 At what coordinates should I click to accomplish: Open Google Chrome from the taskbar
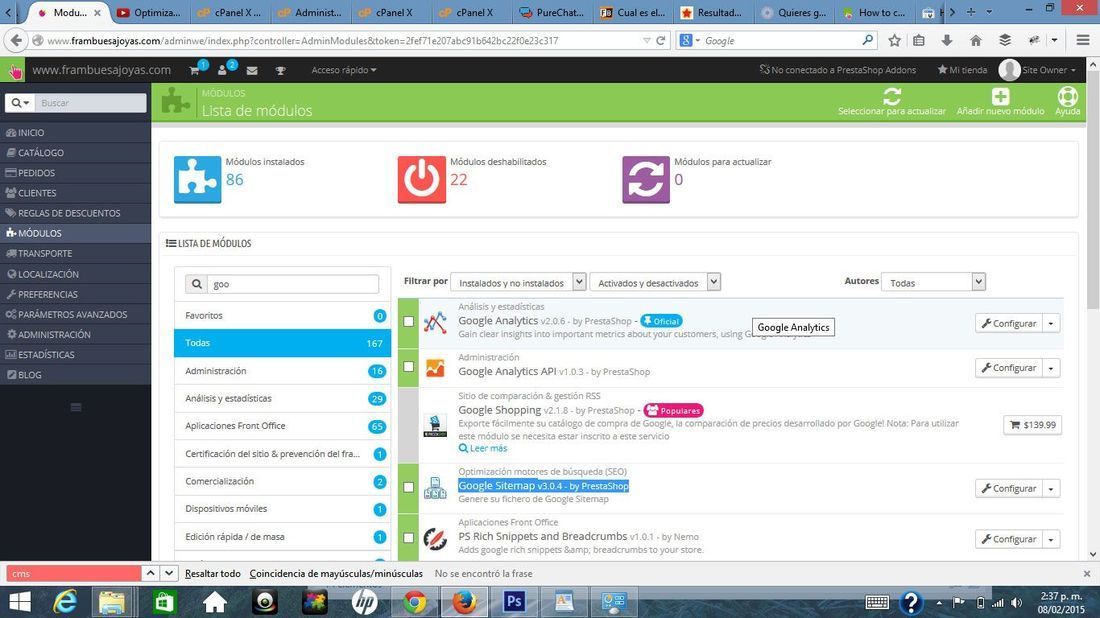tap(415, 602)
